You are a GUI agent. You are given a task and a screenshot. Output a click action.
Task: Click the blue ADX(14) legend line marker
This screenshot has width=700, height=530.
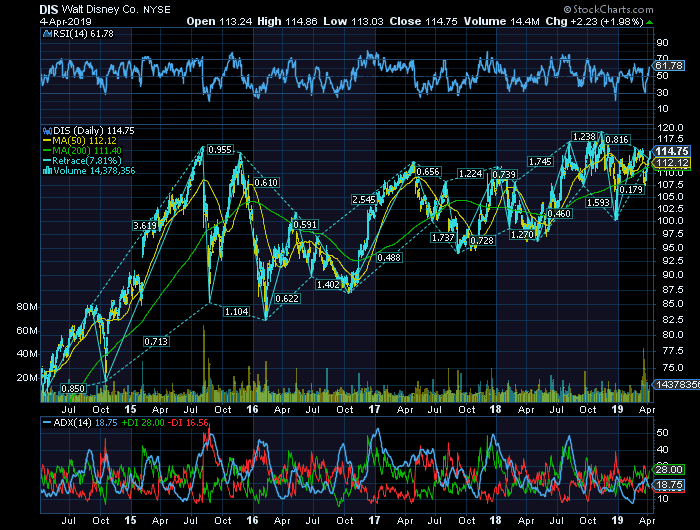click(47, 423)
